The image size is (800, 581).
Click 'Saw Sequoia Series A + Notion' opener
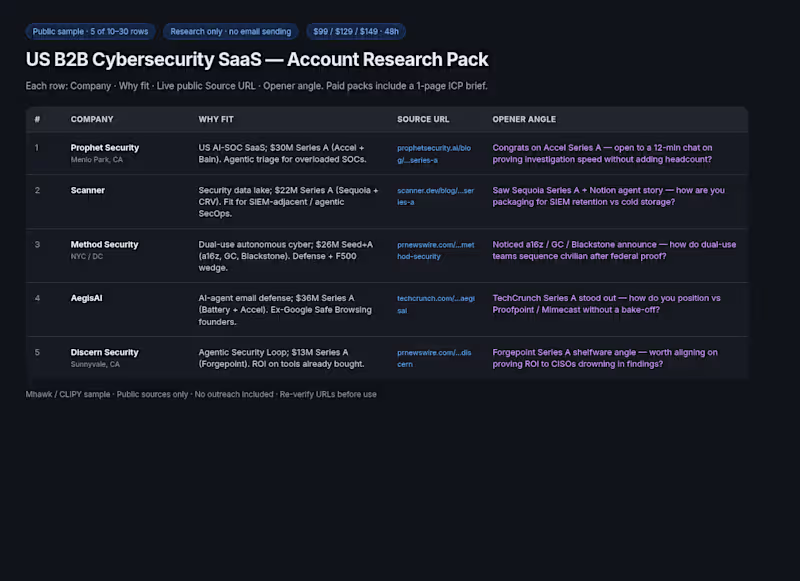(x=608, y=196)
